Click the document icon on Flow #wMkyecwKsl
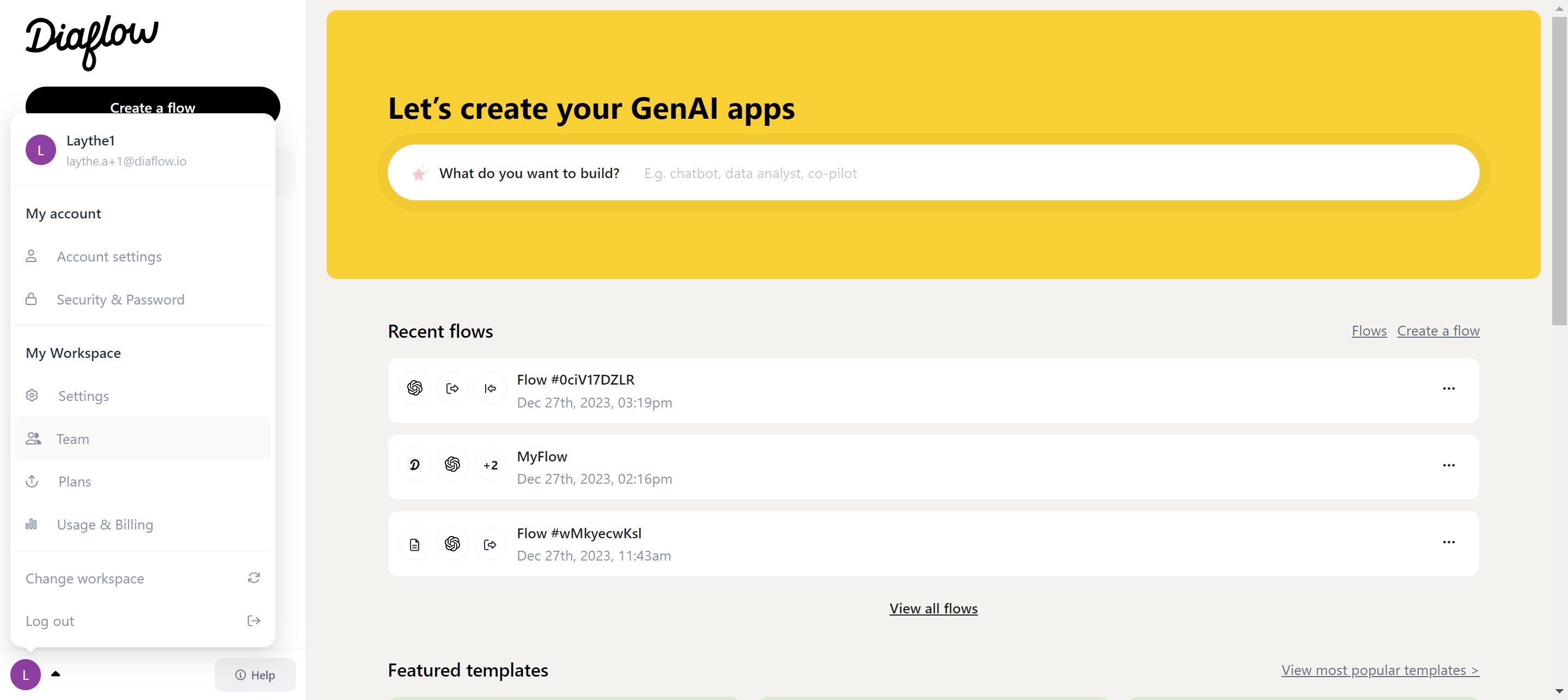Screen dimensions: 1568x700 coord(414,544)
